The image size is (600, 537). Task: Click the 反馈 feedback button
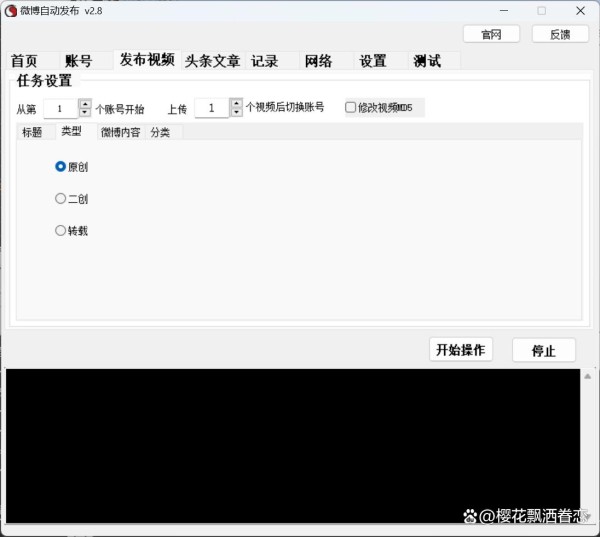560,34
